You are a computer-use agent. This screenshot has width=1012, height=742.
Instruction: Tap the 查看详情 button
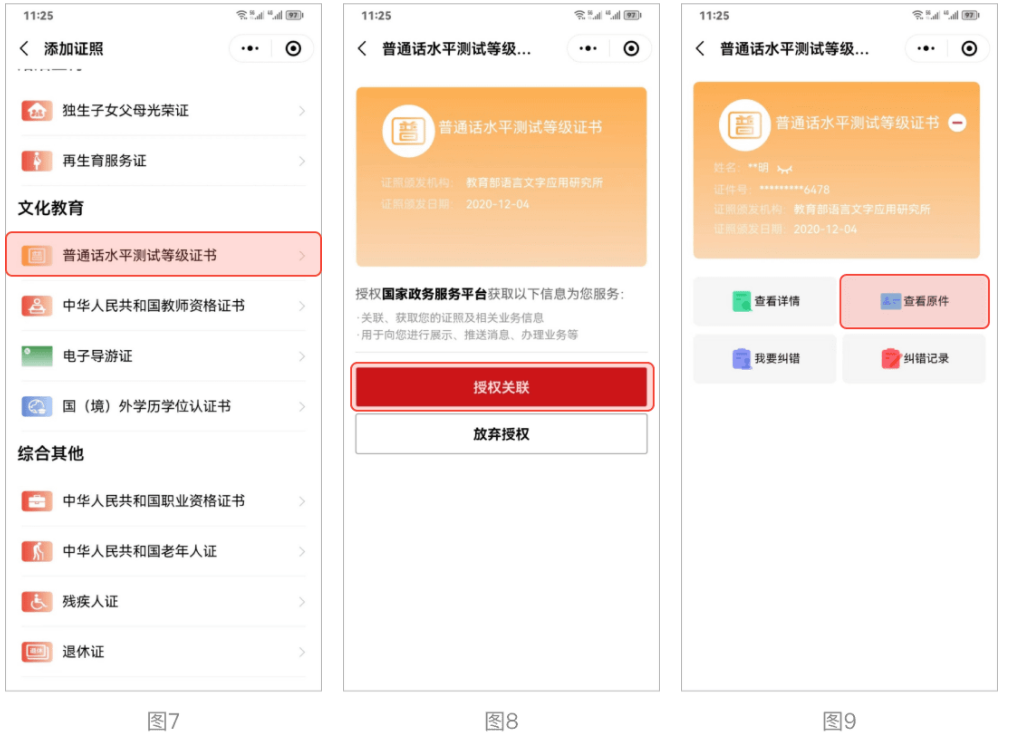(x=765, y=301)
